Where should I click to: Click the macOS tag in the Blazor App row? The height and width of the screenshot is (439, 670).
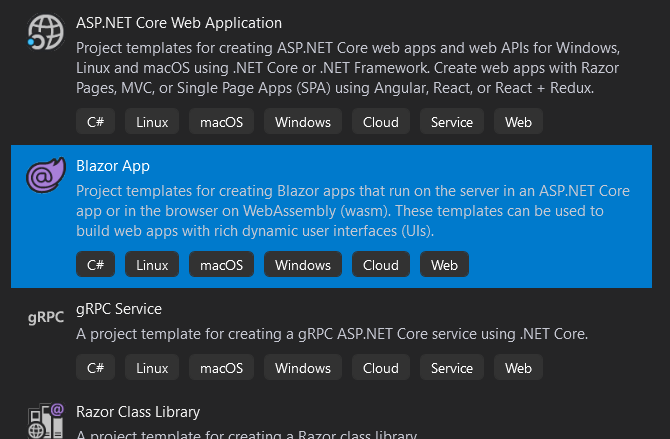tap(221, 265)
